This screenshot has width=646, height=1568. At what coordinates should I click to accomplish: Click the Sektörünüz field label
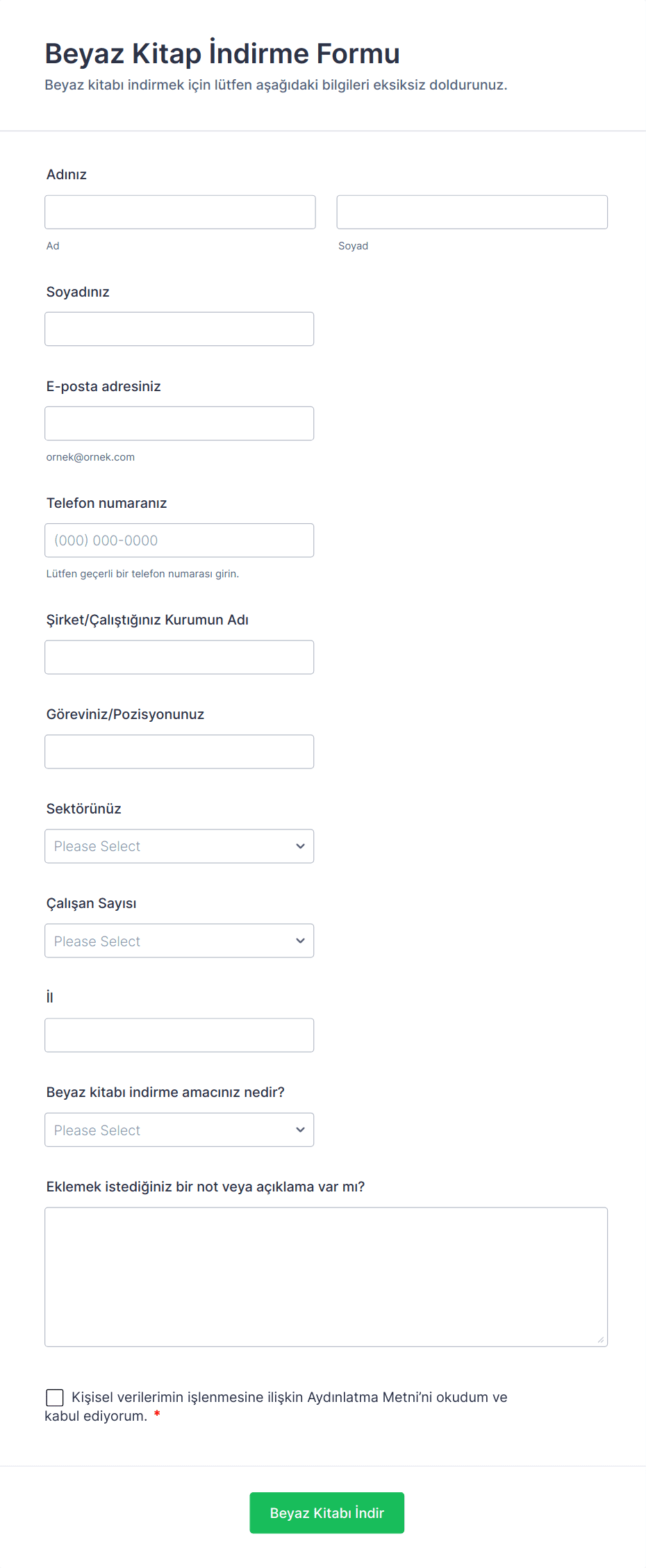[x=84, y=809]
